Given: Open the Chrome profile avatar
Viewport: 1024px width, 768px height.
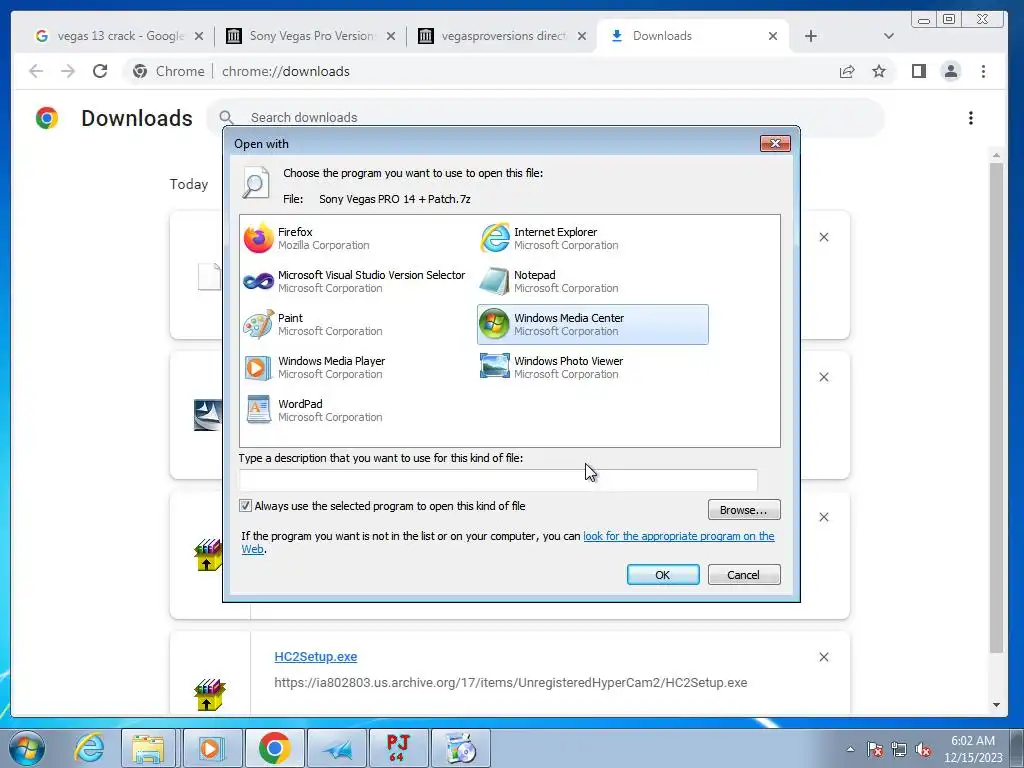Looking at the screenshot, I should click(x=951, y=71).
